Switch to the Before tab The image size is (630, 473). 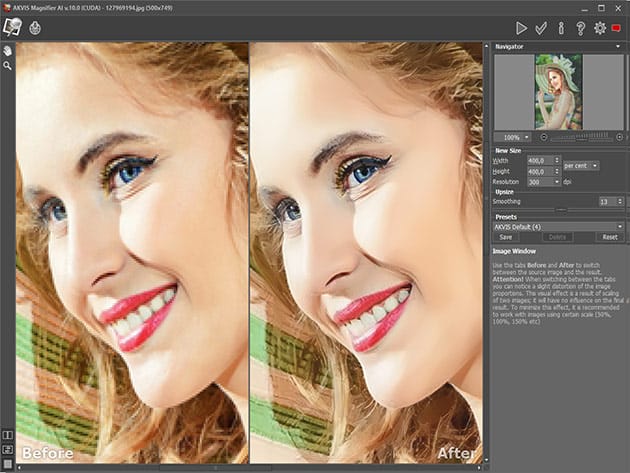coord(46,453)
